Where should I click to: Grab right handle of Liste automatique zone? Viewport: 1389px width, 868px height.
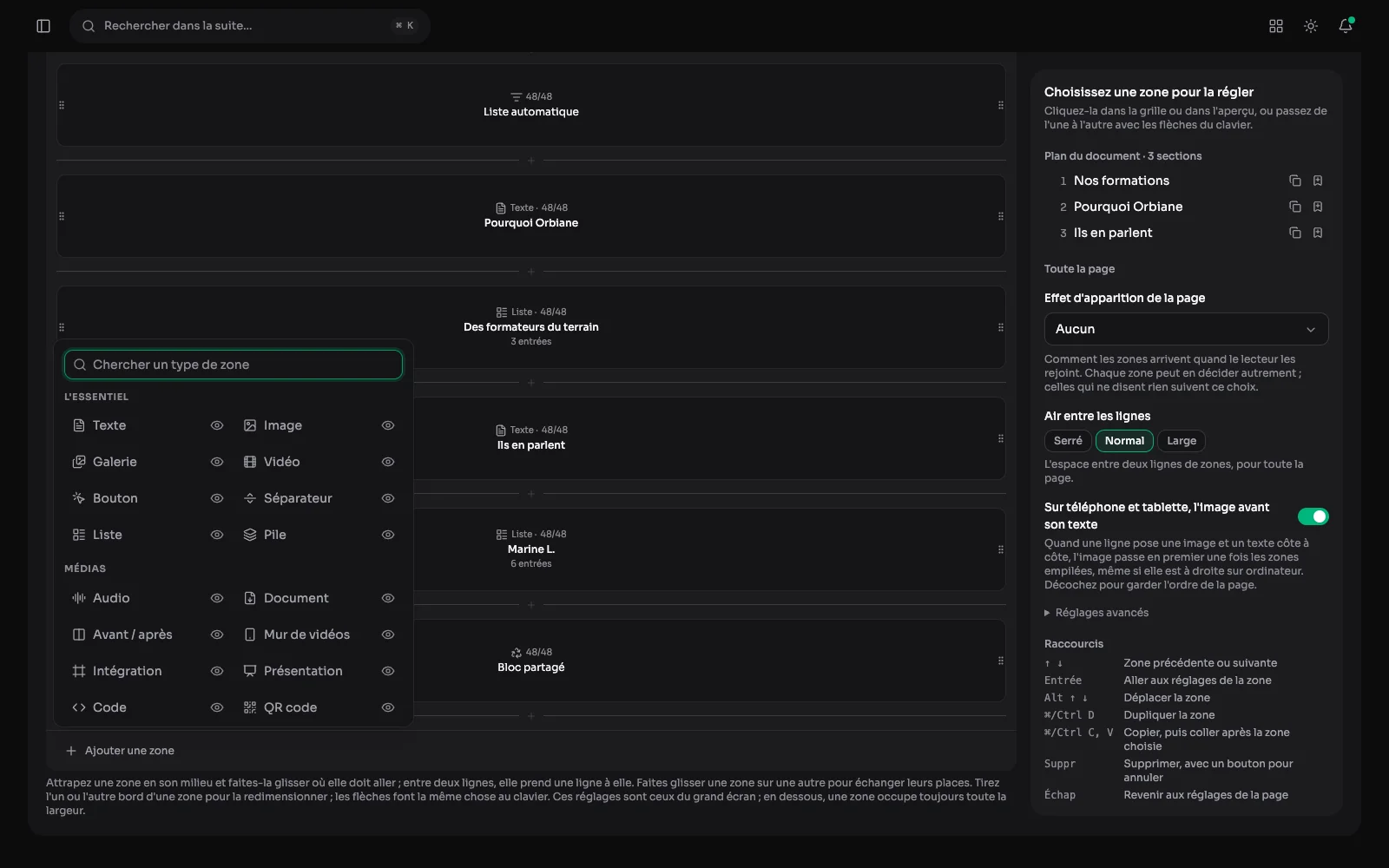click(x=1001, y=105)
